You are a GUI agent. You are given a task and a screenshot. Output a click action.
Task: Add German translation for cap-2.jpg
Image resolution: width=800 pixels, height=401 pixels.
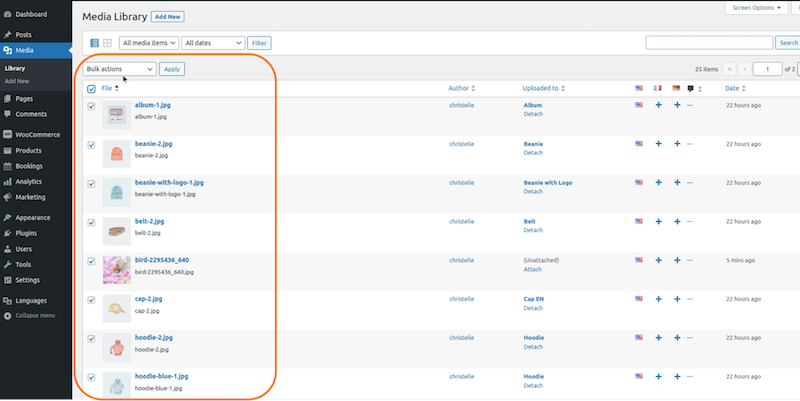click(677, 299)
